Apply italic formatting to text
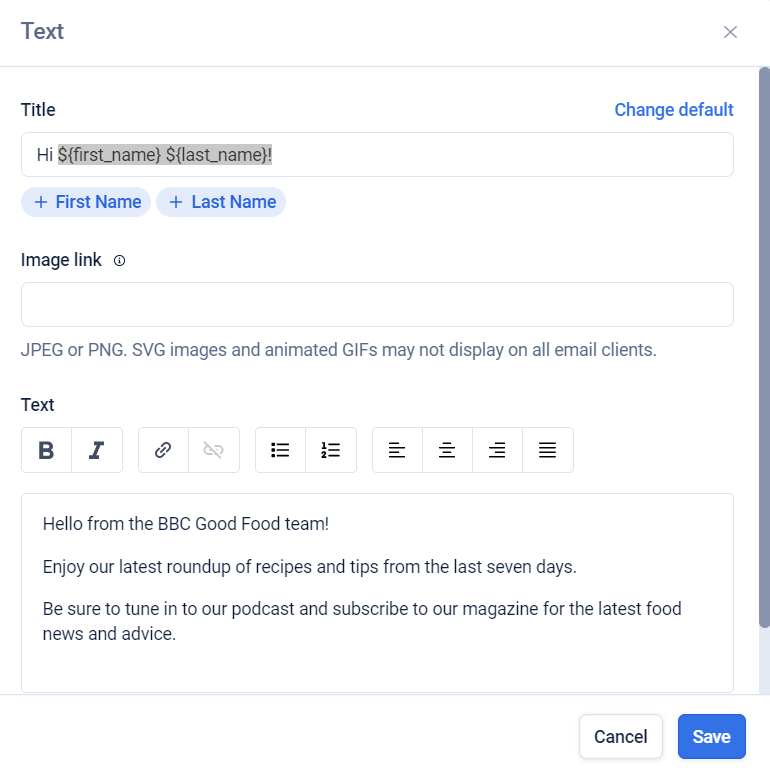The image size is (770, 773). point(97,450)
